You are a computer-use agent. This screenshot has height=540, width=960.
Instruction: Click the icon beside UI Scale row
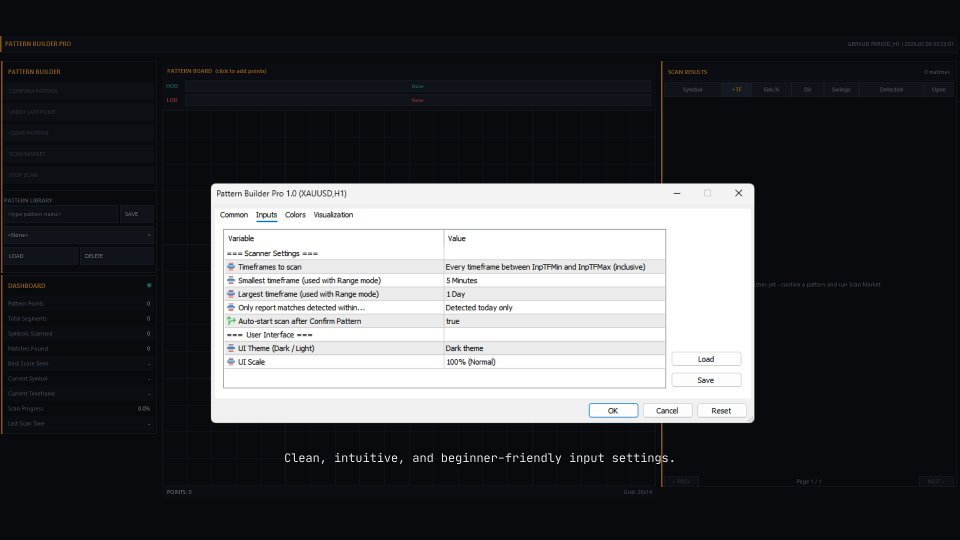tap(231, 362)
